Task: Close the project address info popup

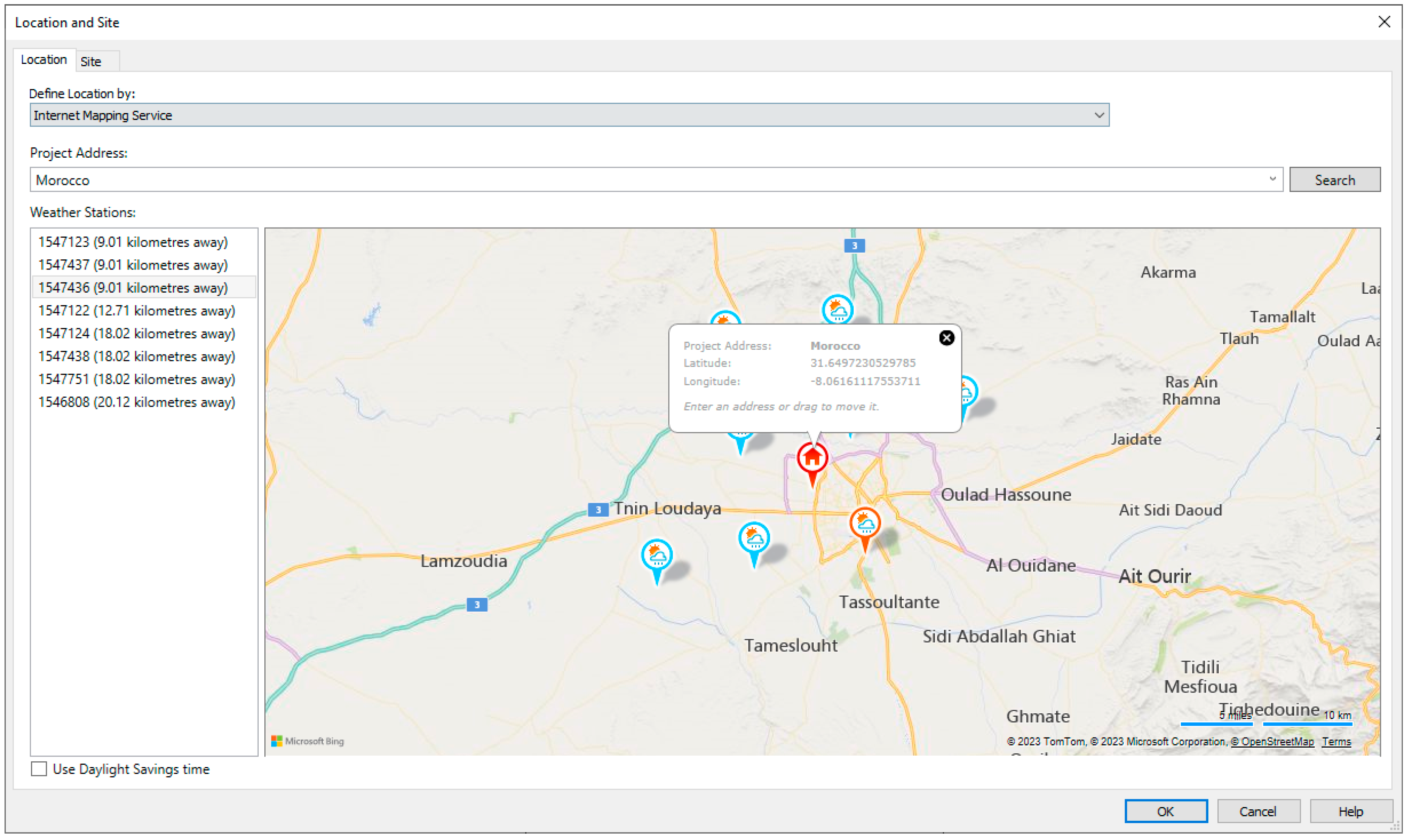Action: (x=947, y=338)
